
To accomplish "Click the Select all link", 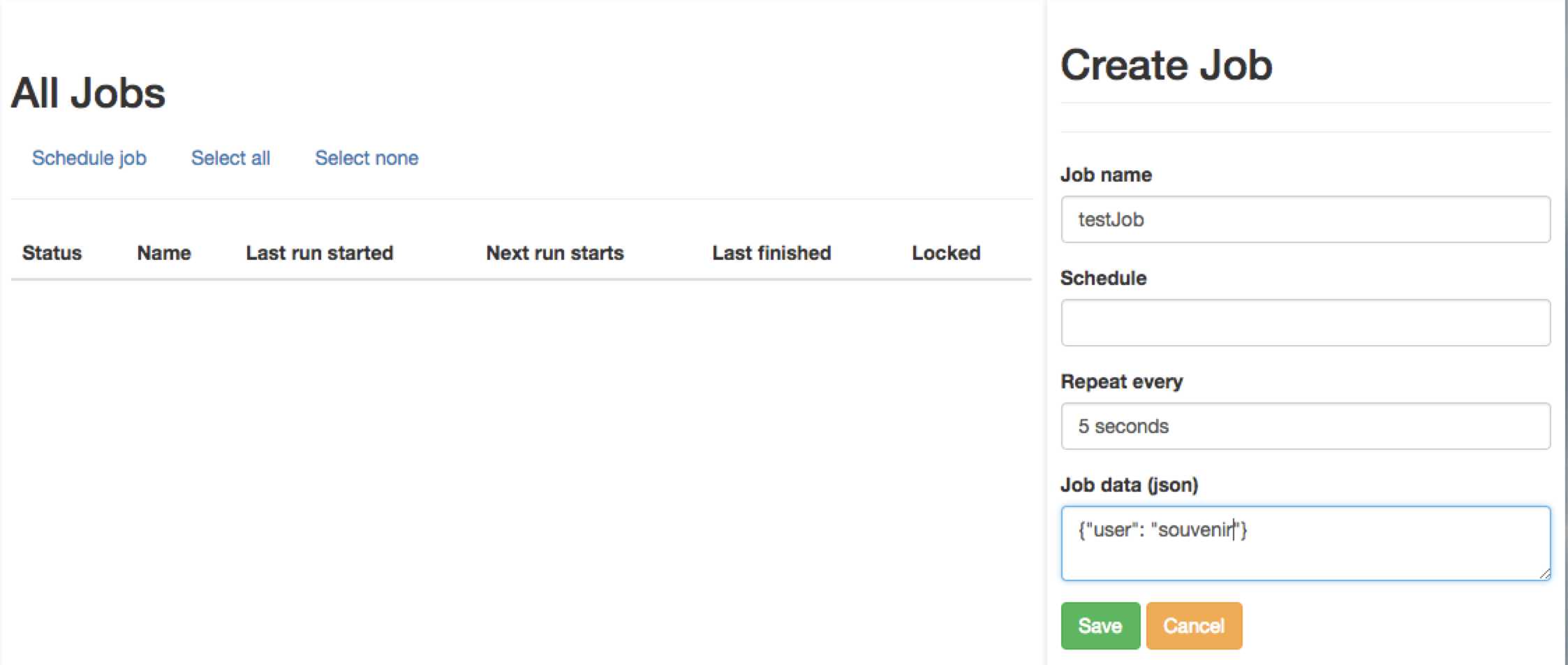I will (230, 158).
